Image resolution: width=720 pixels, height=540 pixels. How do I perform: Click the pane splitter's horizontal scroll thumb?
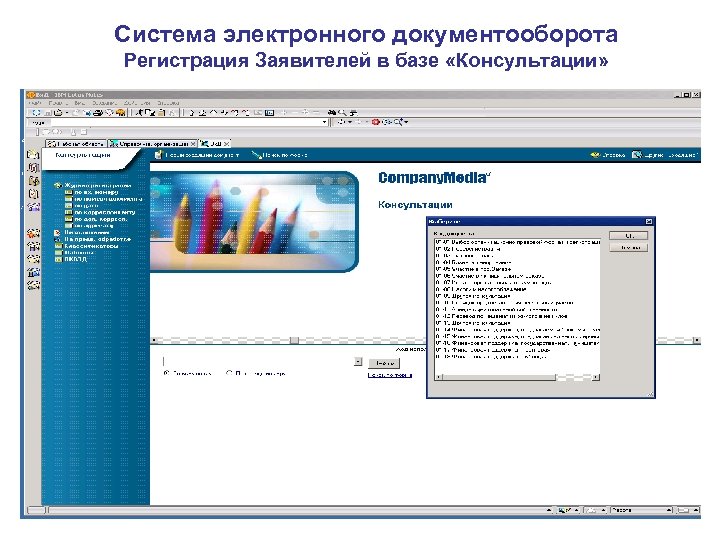(294, 340)
